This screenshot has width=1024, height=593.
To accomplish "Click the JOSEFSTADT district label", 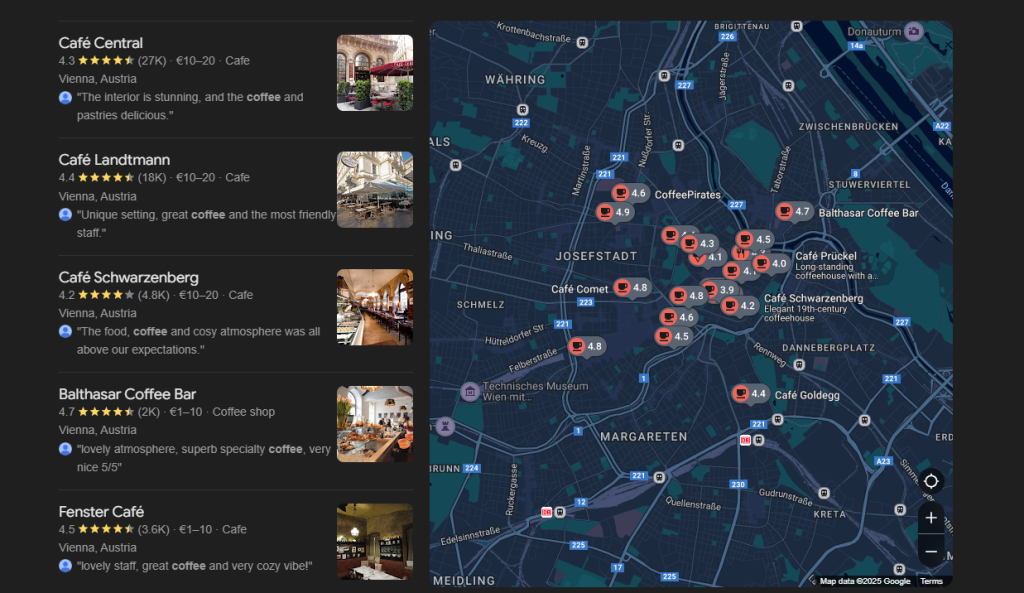I will (596, 256).
